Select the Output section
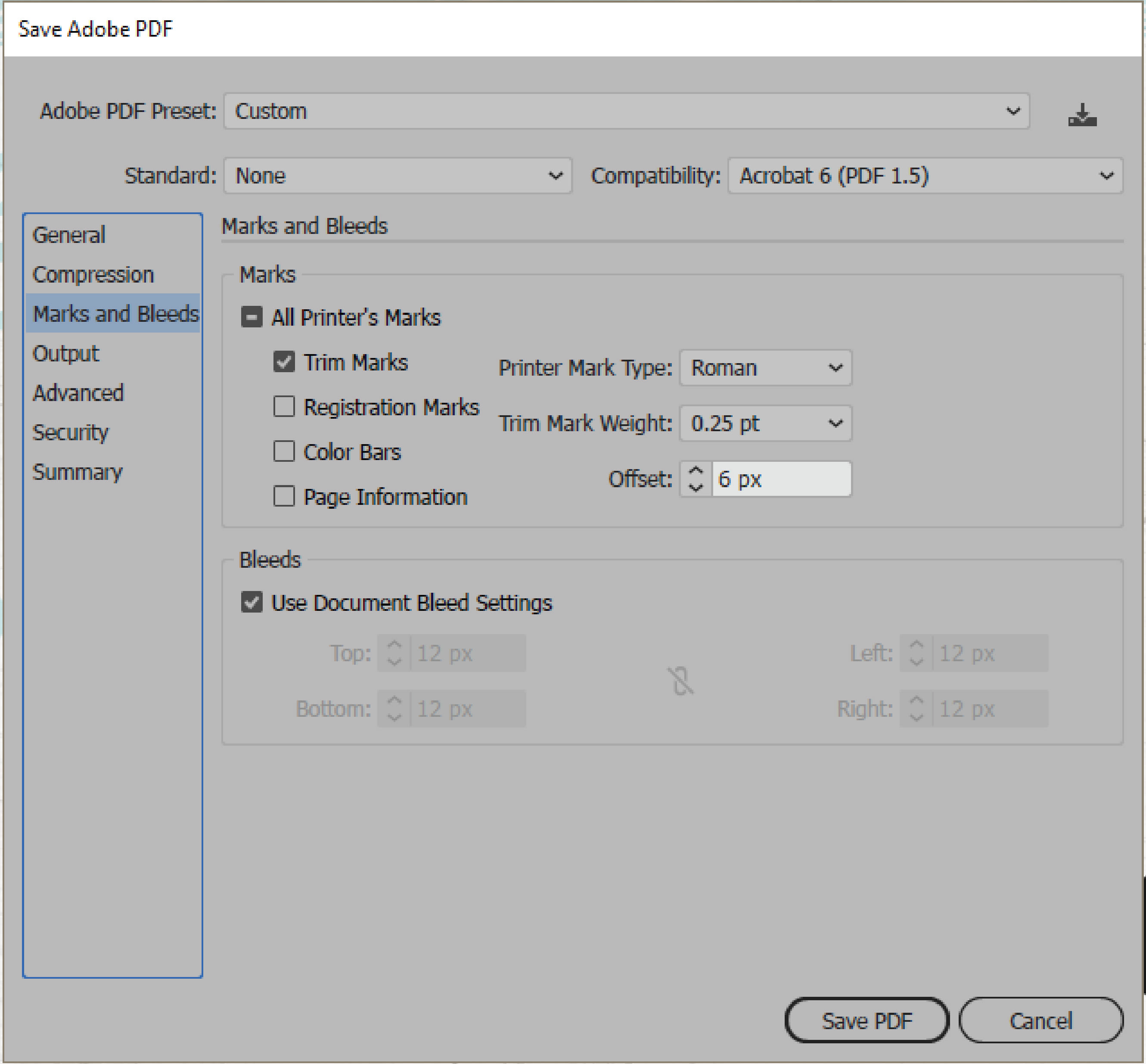Image resolution: width=1146 pixels, height=1064 pixels. tap(65, 354)
